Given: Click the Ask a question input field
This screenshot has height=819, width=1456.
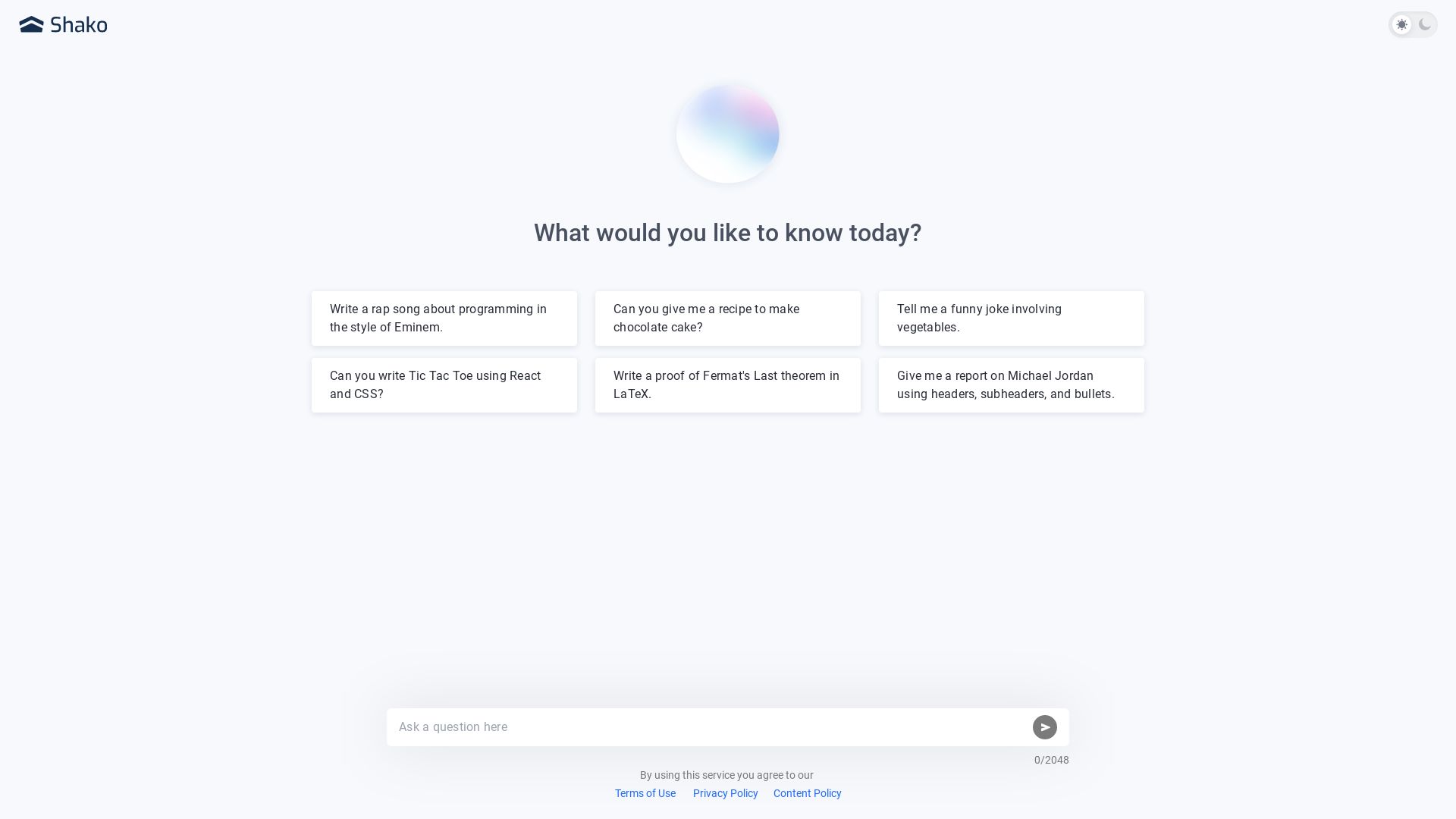Looking at the screenshot, I should click(x=705, y=726).
